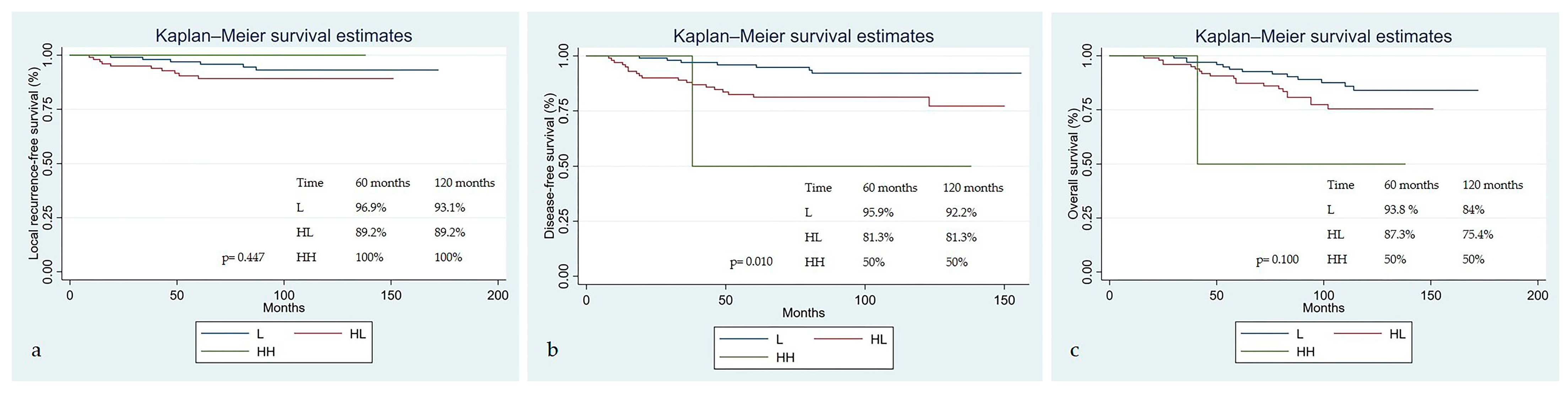1568x395 pixels.
Task: Click the leftmost chart's Kaplan–Meier title
Action: 284,36
